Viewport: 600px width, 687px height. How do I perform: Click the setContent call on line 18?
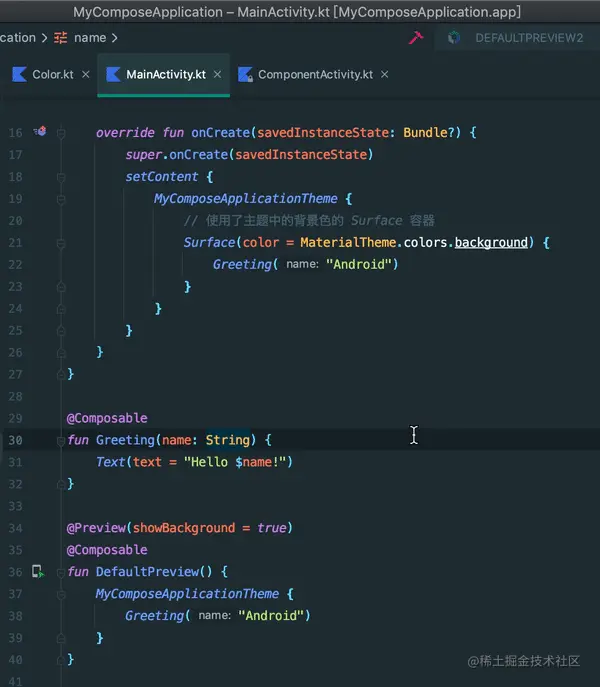tap(162, 177)
